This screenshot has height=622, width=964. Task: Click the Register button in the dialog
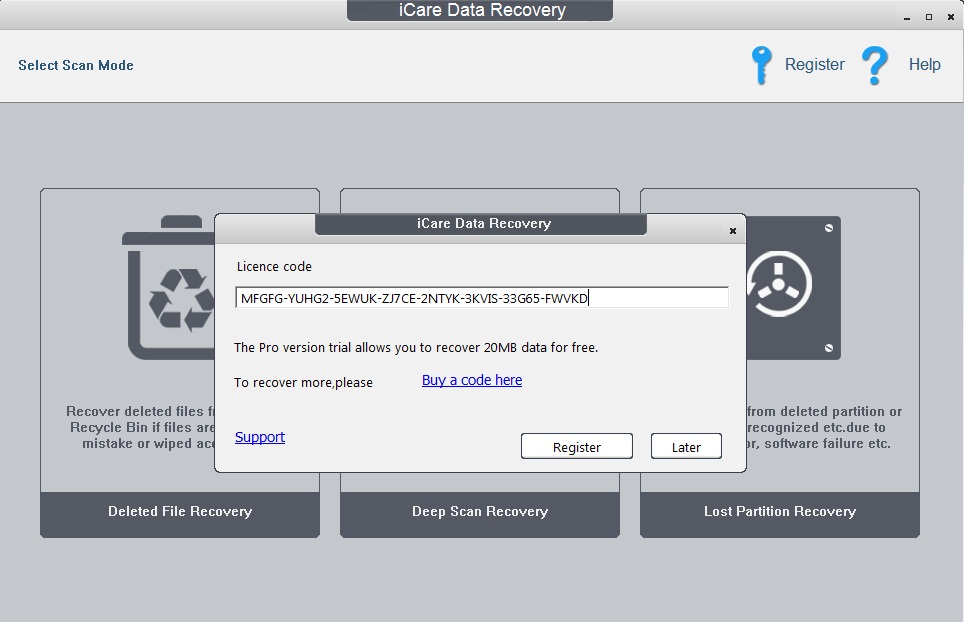pyautogui.click(x=576, y=446)
